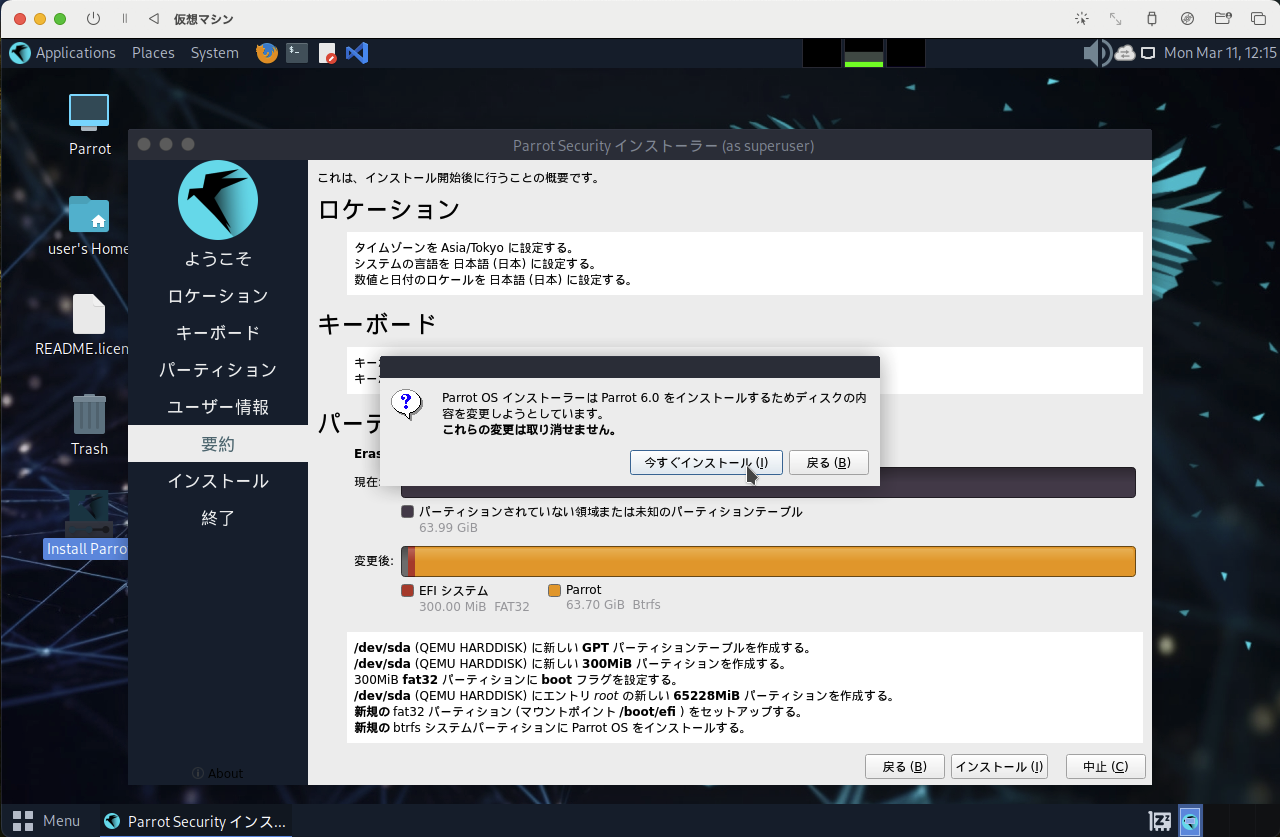Click 戻る (B) in the confirmation dialog
Viewport: 1280px width, 837px height.
click(x=828, y=462)
